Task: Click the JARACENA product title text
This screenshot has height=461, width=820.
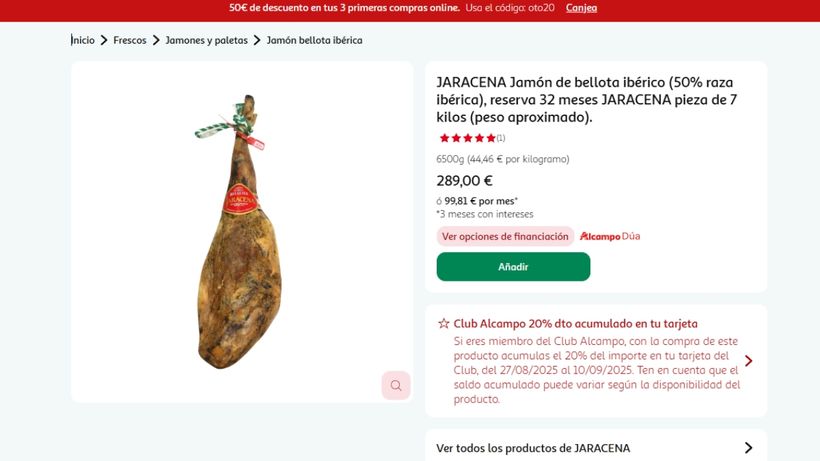Action: coord(587,99)
